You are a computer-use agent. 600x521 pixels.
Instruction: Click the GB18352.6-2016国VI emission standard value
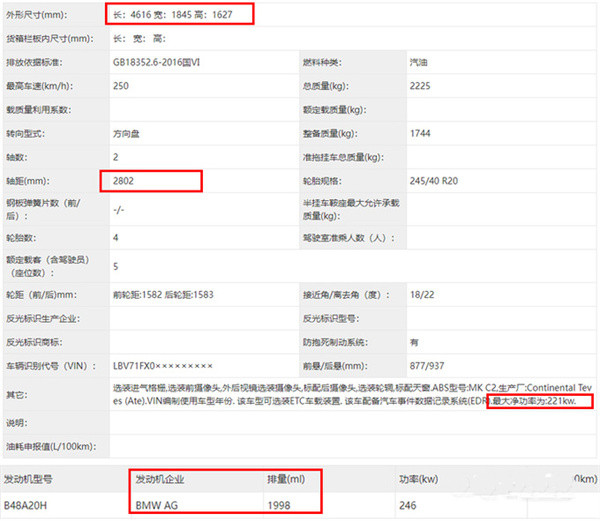tap(165, 62)
